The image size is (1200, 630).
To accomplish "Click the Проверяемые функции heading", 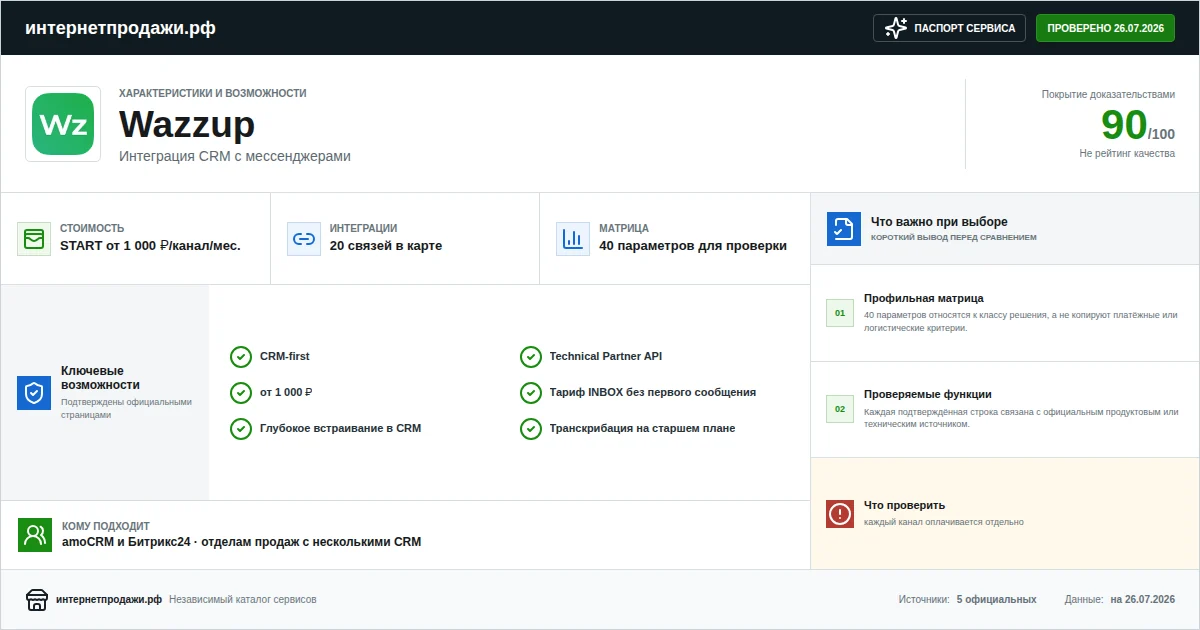I will [928, 394].
